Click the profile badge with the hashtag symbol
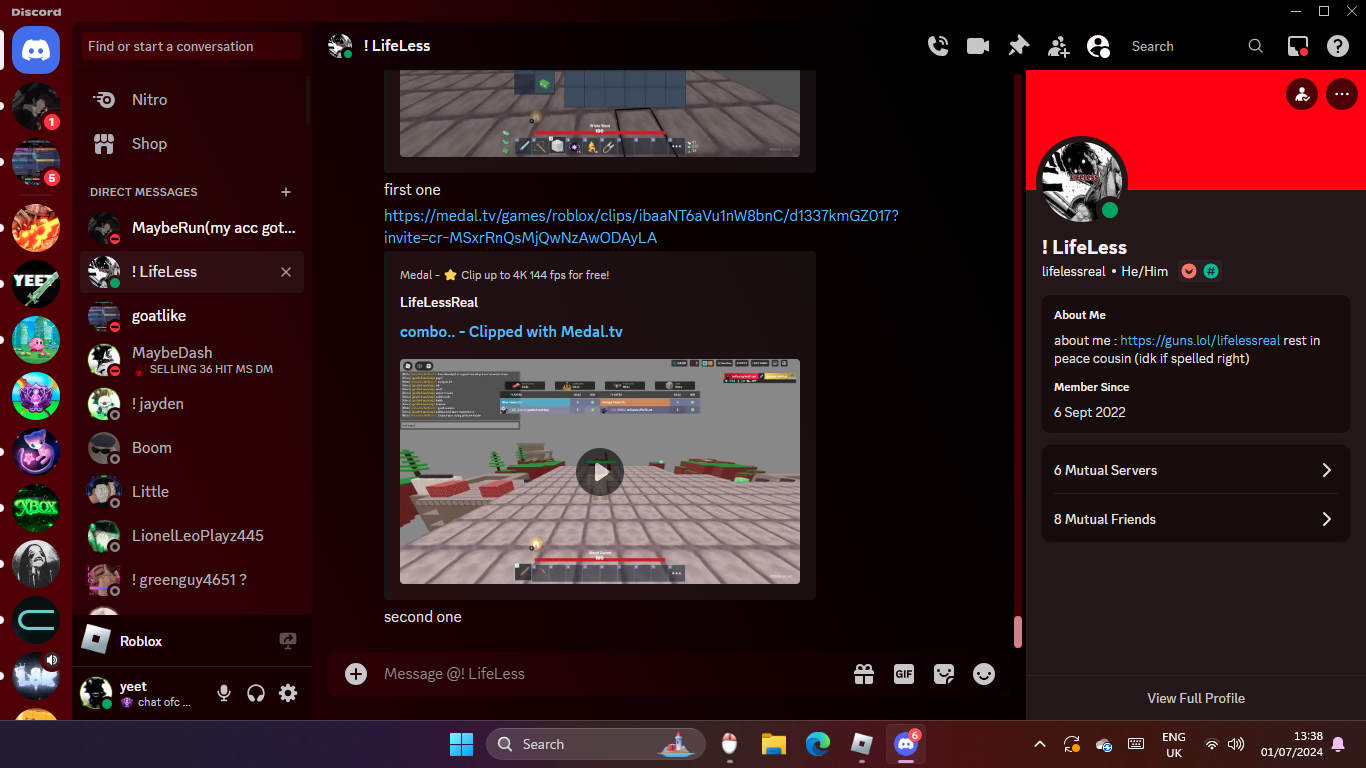The image size is (1366, 768). (1210, 271)
